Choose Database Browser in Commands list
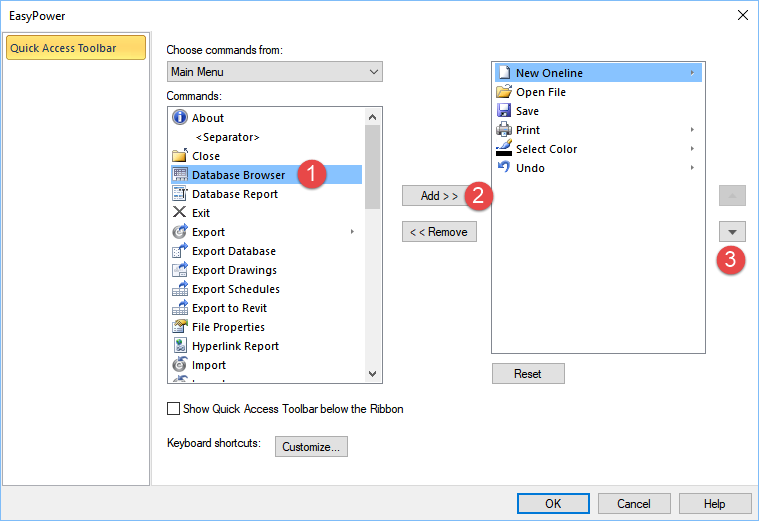 238,175
